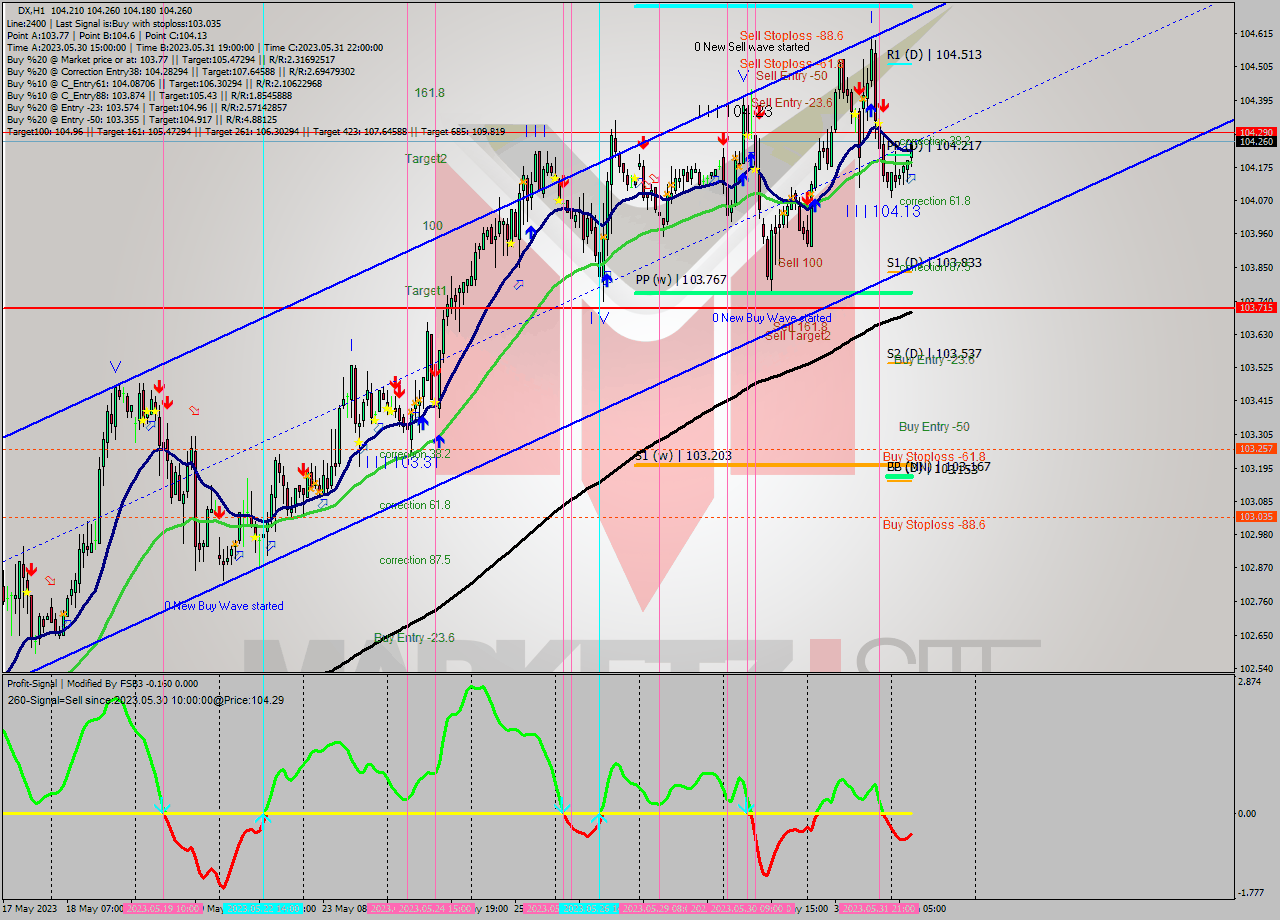1280x920 pixels.
Task: Click the 103.035 stoploss price tag on the axis
Action: pyautogui.click(x=1256, y=517)
